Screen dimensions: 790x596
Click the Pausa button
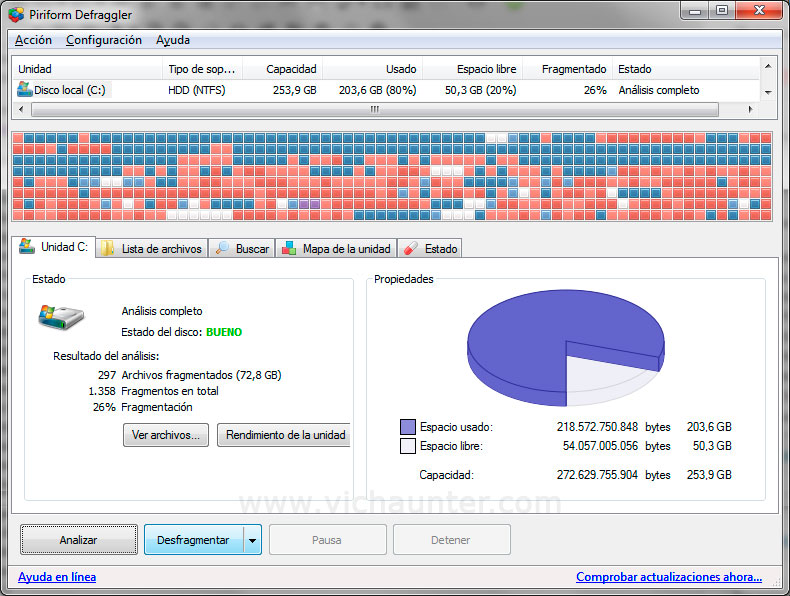pos(327,540)
